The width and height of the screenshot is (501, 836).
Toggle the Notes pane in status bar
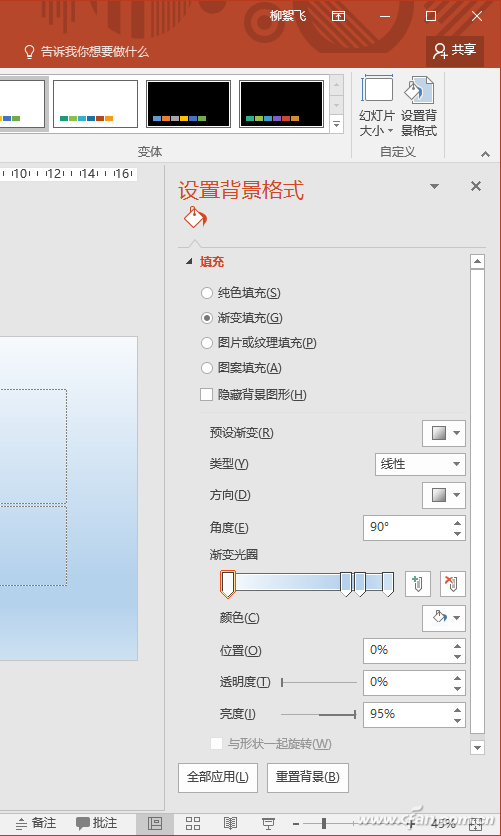(x=35, y=824)
